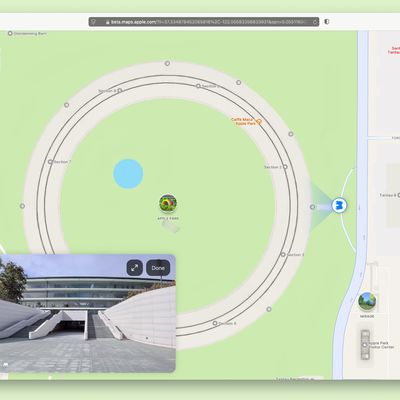Expand the Look Around preview to full screen

[x=135, y=268]
